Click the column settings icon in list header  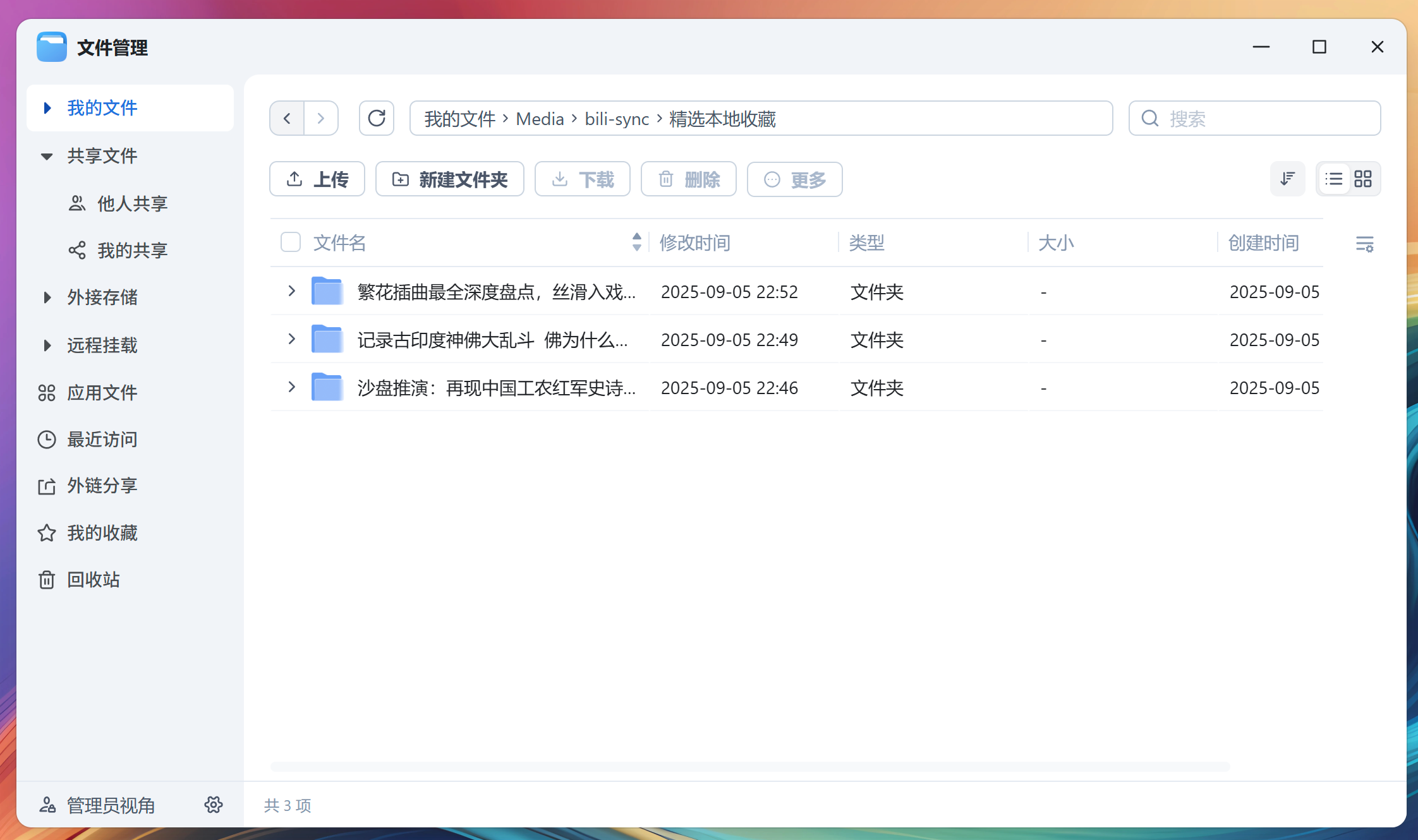pos(1366,244)
